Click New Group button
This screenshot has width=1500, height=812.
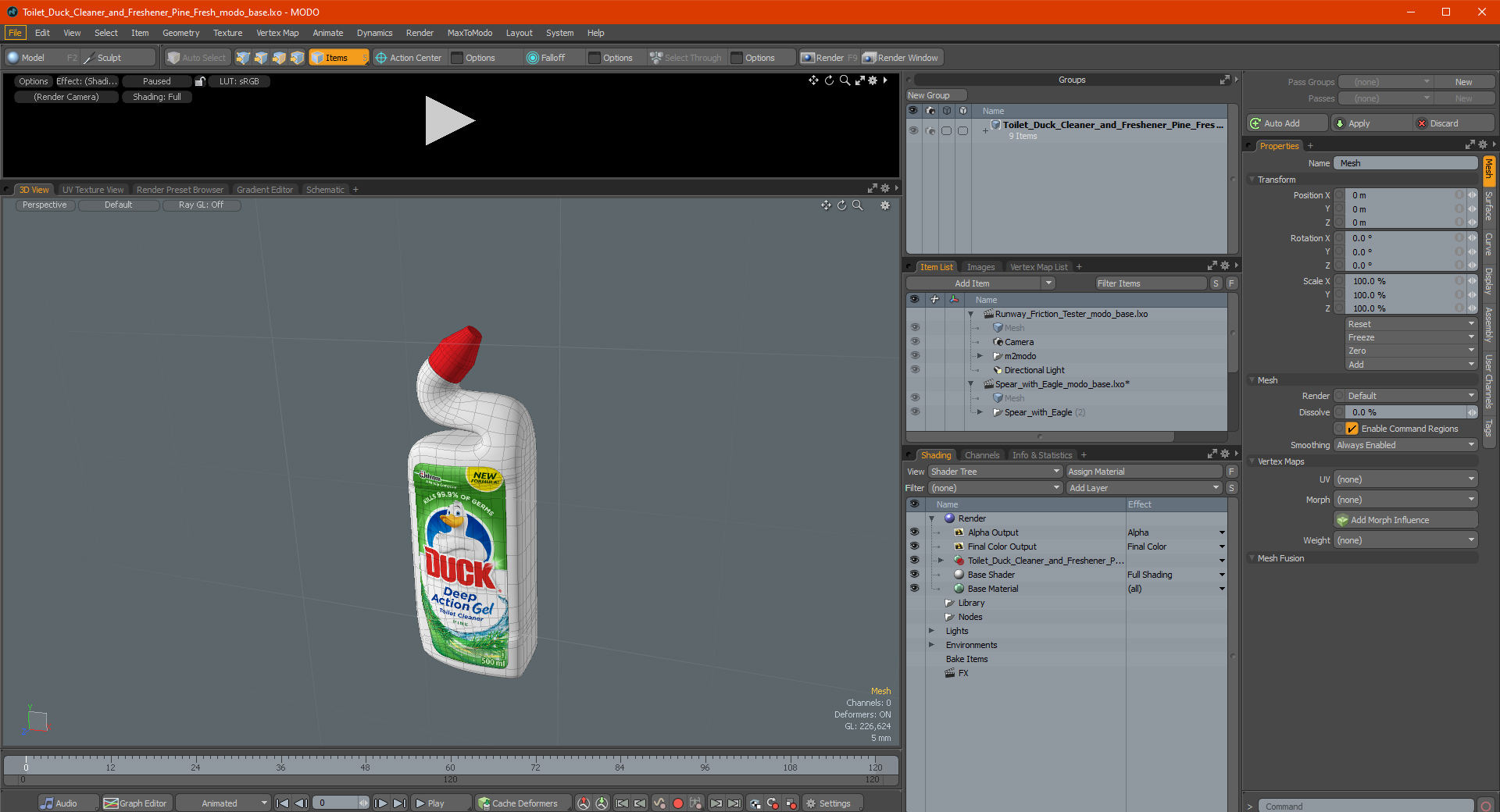tap(937, 95)
